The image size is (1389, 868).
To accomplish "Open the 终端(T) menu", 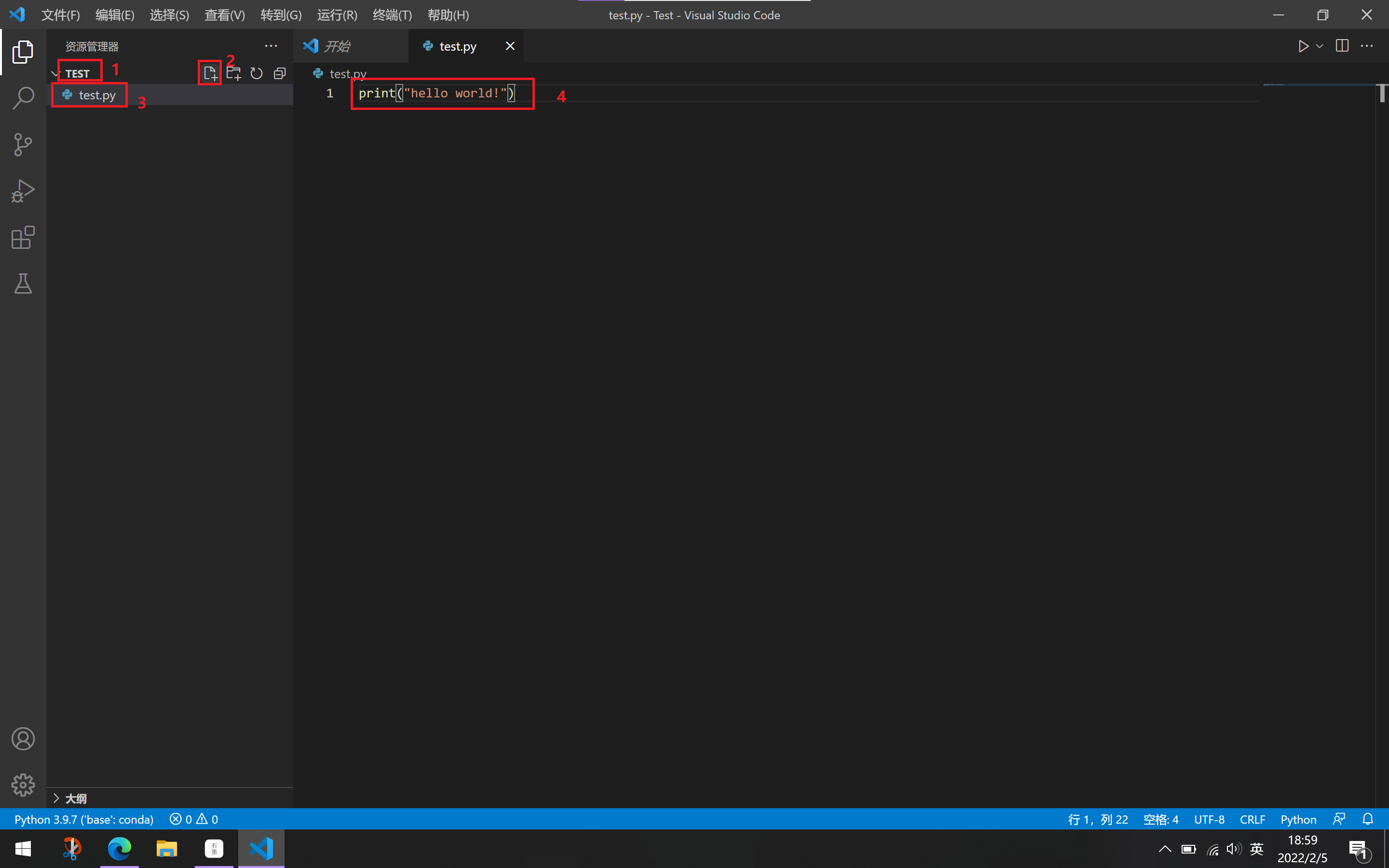I will click(x=392, y=15).
